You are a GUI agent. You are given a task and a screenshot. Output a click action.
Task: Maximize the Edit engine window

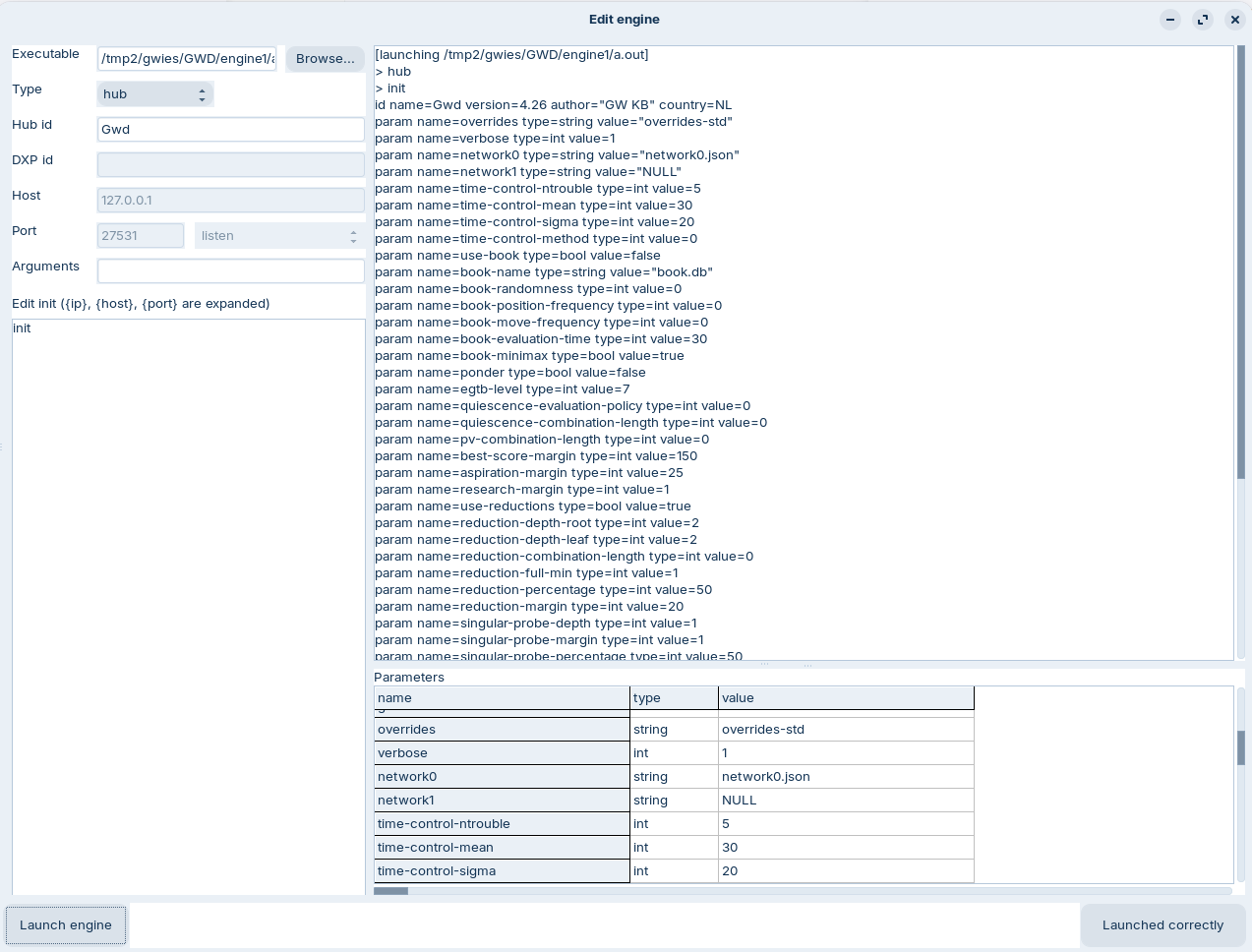tap(1203, 20)
